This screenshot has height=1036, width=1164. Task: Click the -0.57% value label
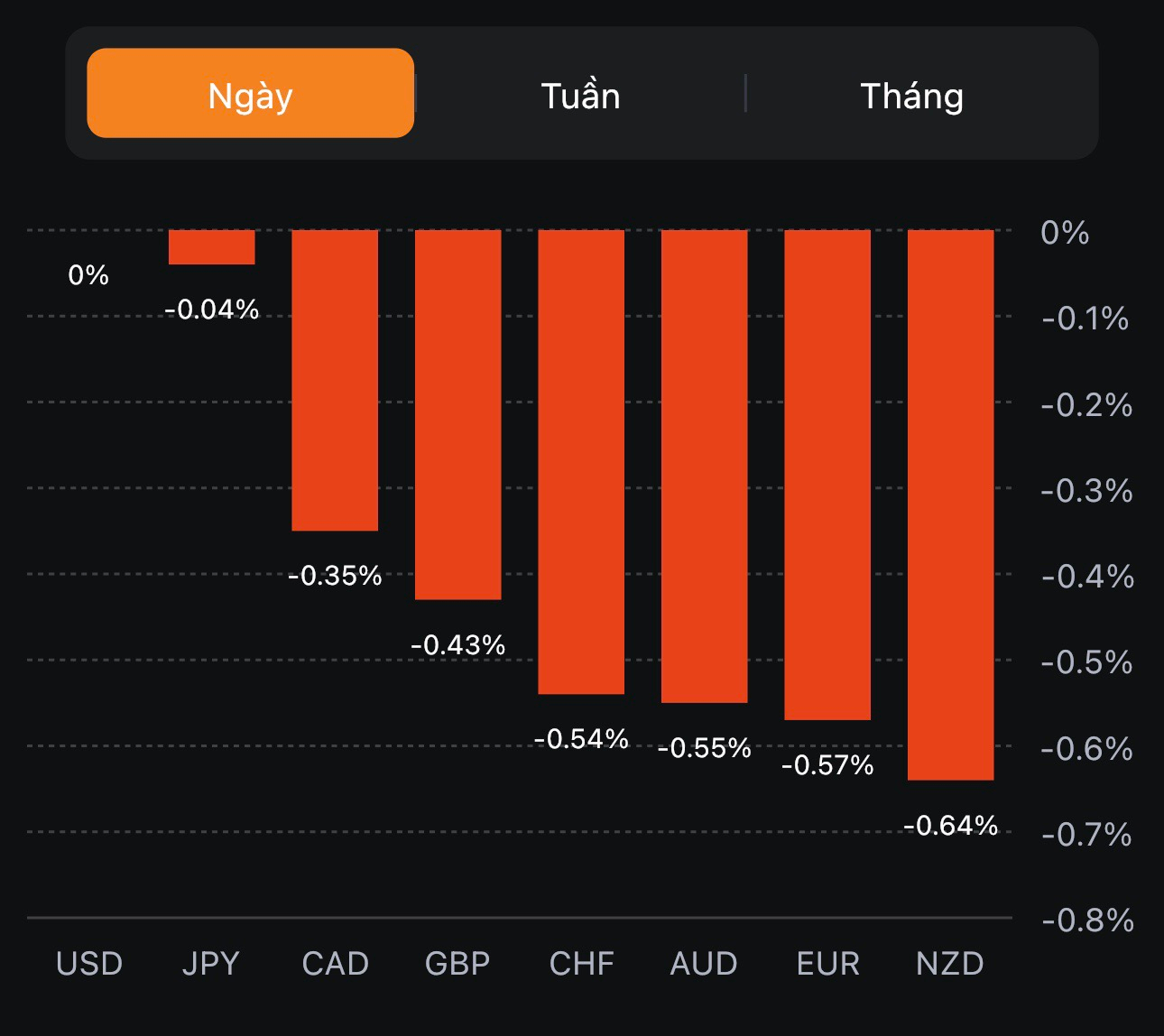[x=827, y=766]
